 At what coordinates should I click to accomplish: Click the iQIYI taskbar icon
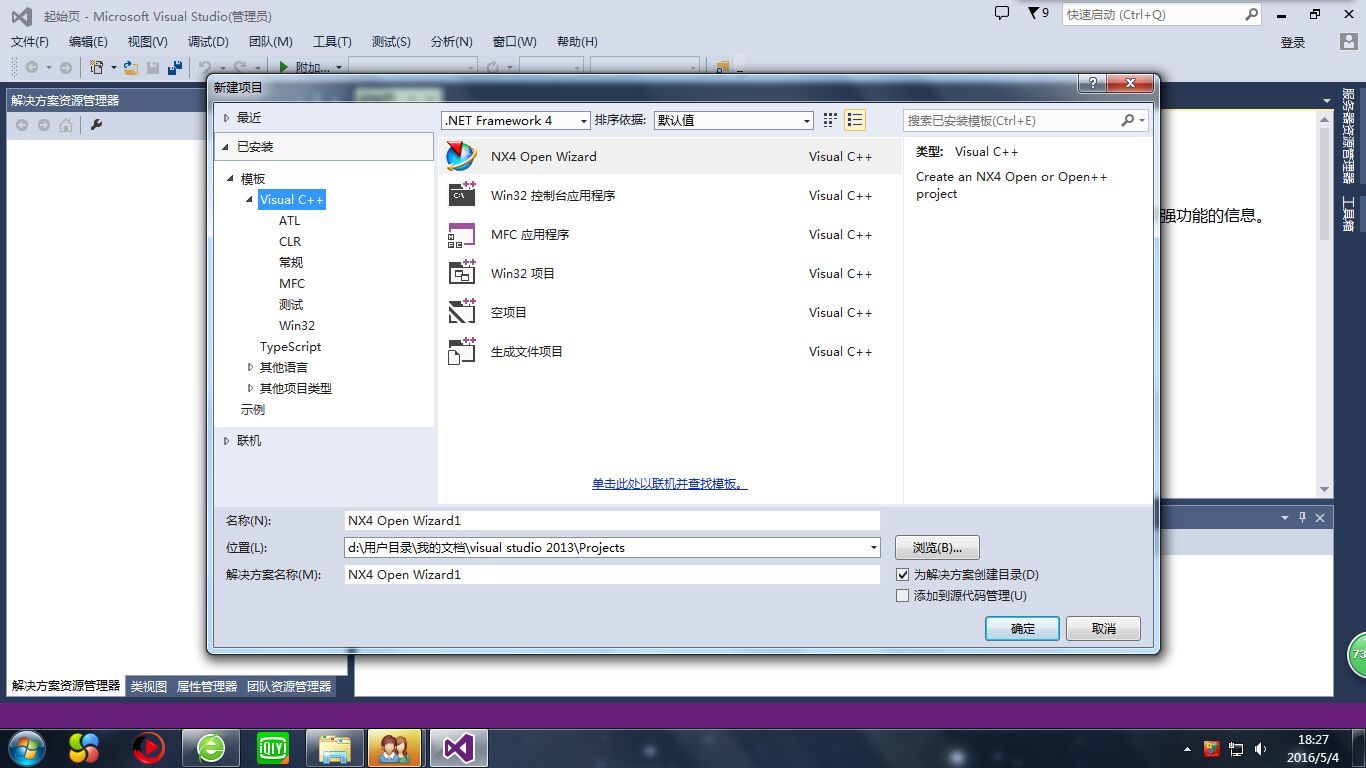click(273, 748)
